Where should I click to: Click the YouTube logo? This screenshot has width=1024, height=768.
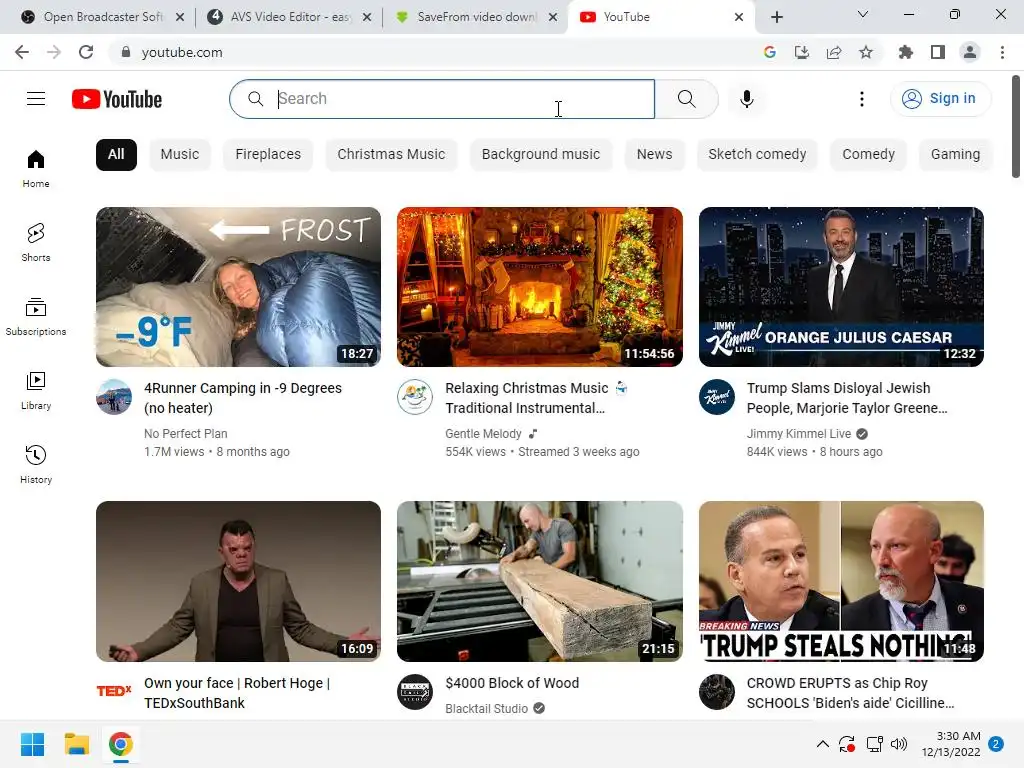117,99
